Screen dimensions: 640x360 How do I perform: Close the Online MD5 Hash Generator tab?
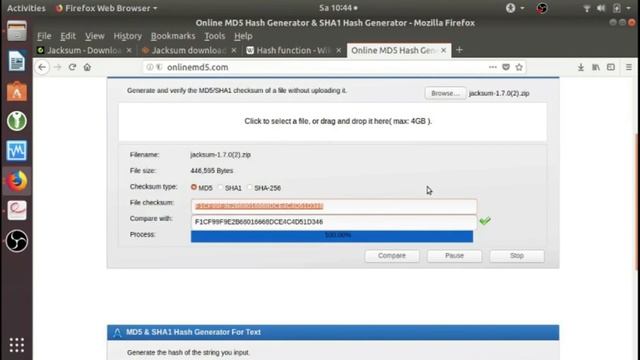point(443,50)
